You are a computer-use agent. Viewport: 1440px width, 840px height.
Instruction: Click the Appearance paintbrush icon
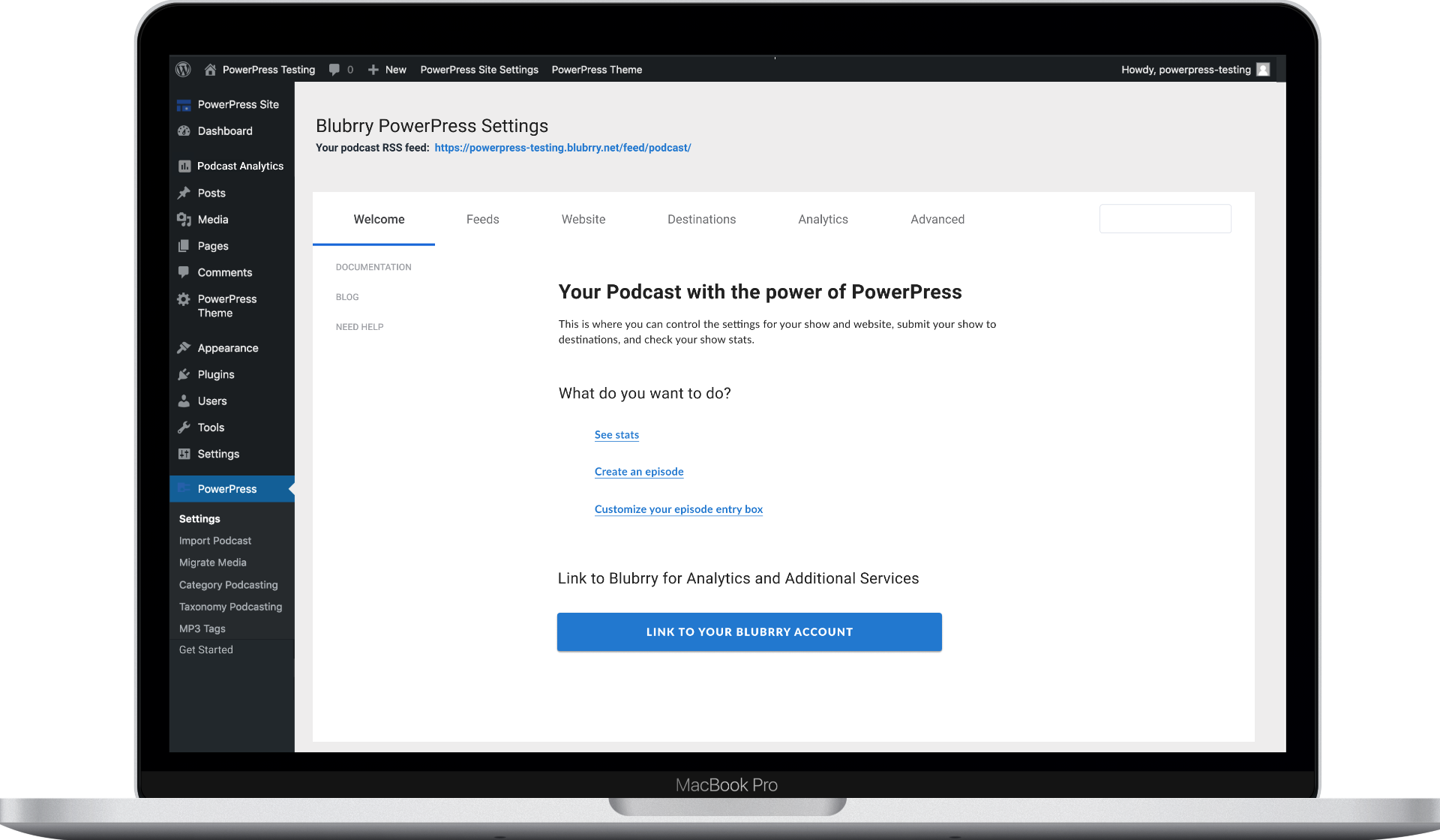click(x=184, y=348)
